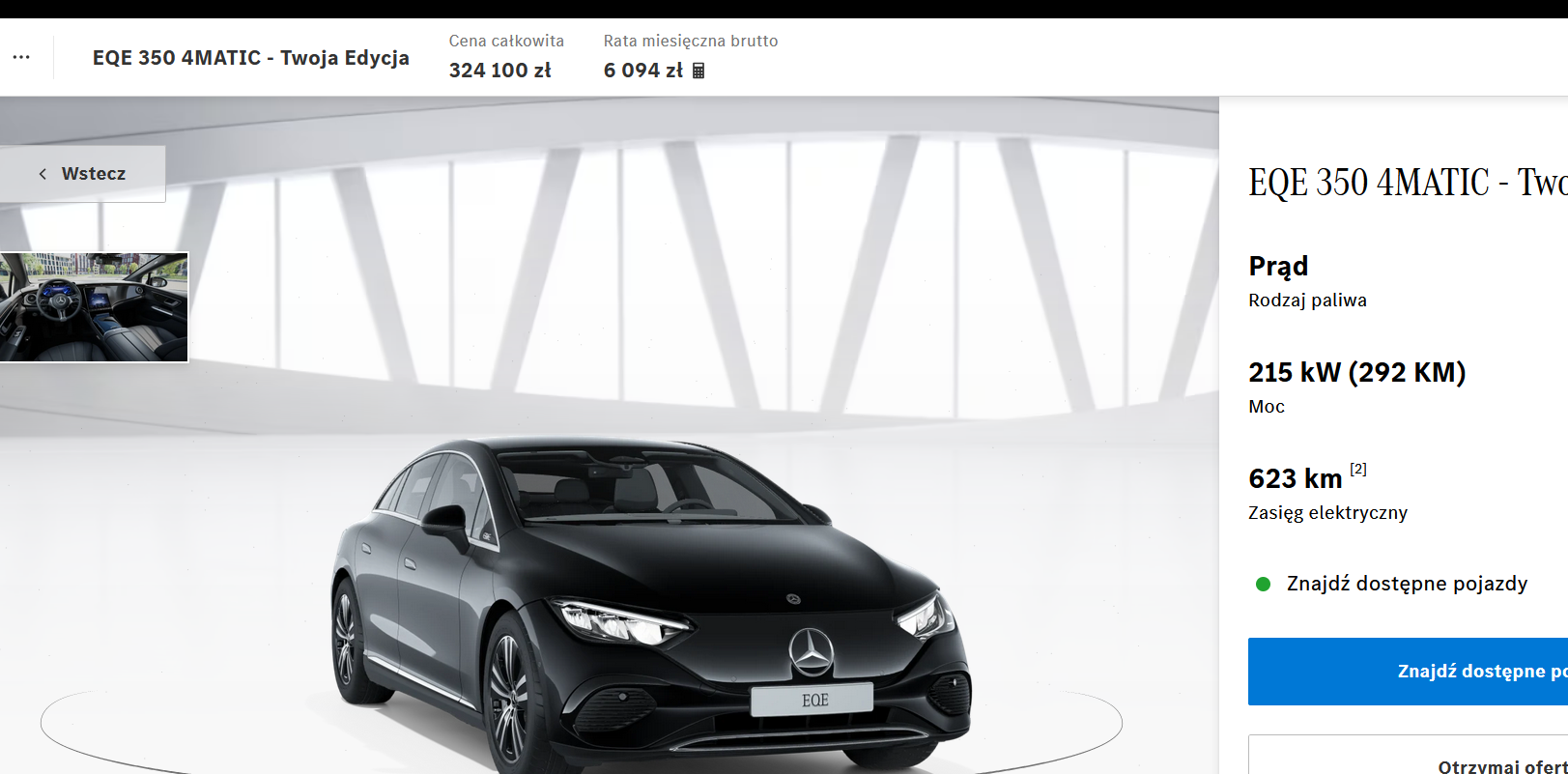The image size is (1568, 774).
Task: Click the monthly rate value 6 094 zł
Action: 643,71
